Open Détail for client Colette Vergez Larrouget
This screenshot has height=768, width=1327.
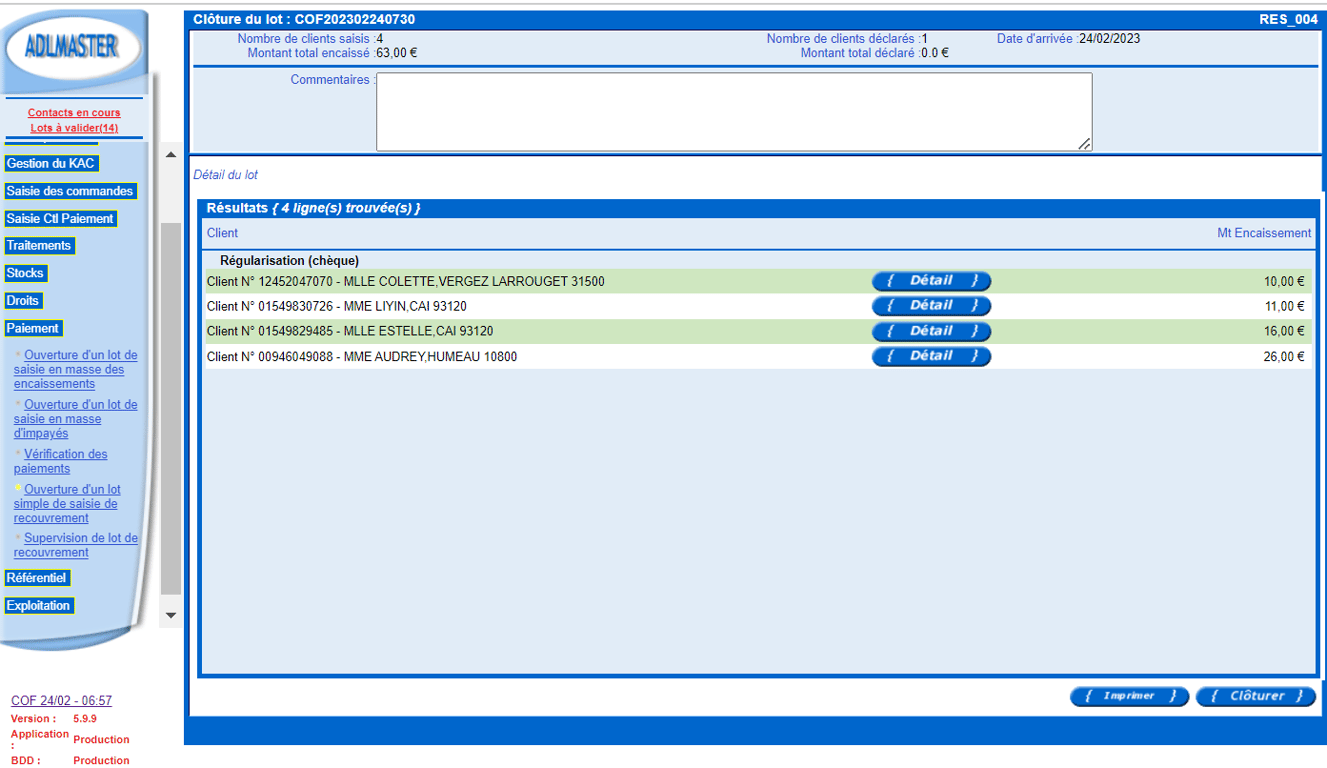click(x=931, y=281)
